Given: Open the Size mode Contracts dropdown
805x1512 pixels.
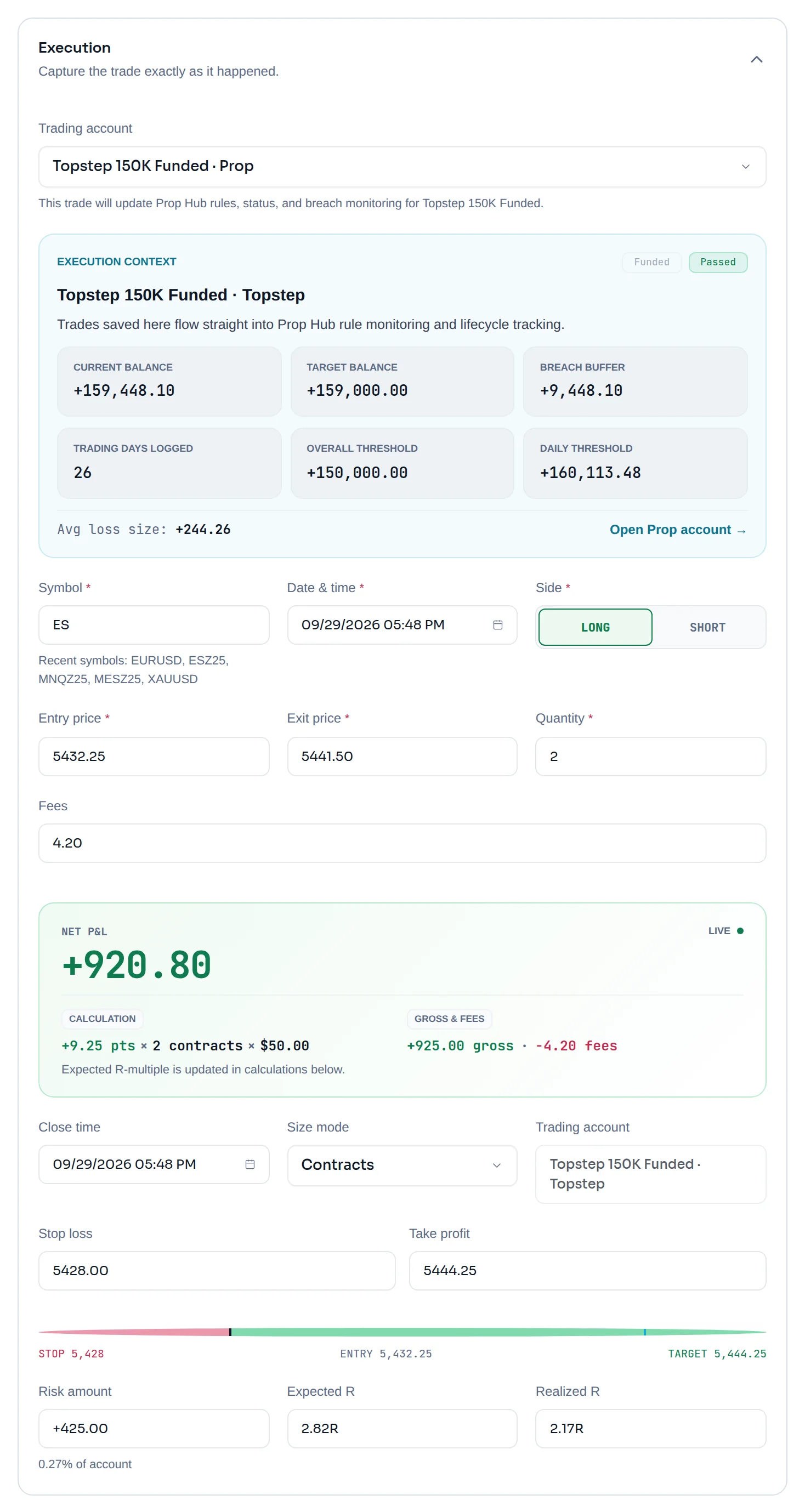Looking at the screenshot, I should (x=402, y=1165).
